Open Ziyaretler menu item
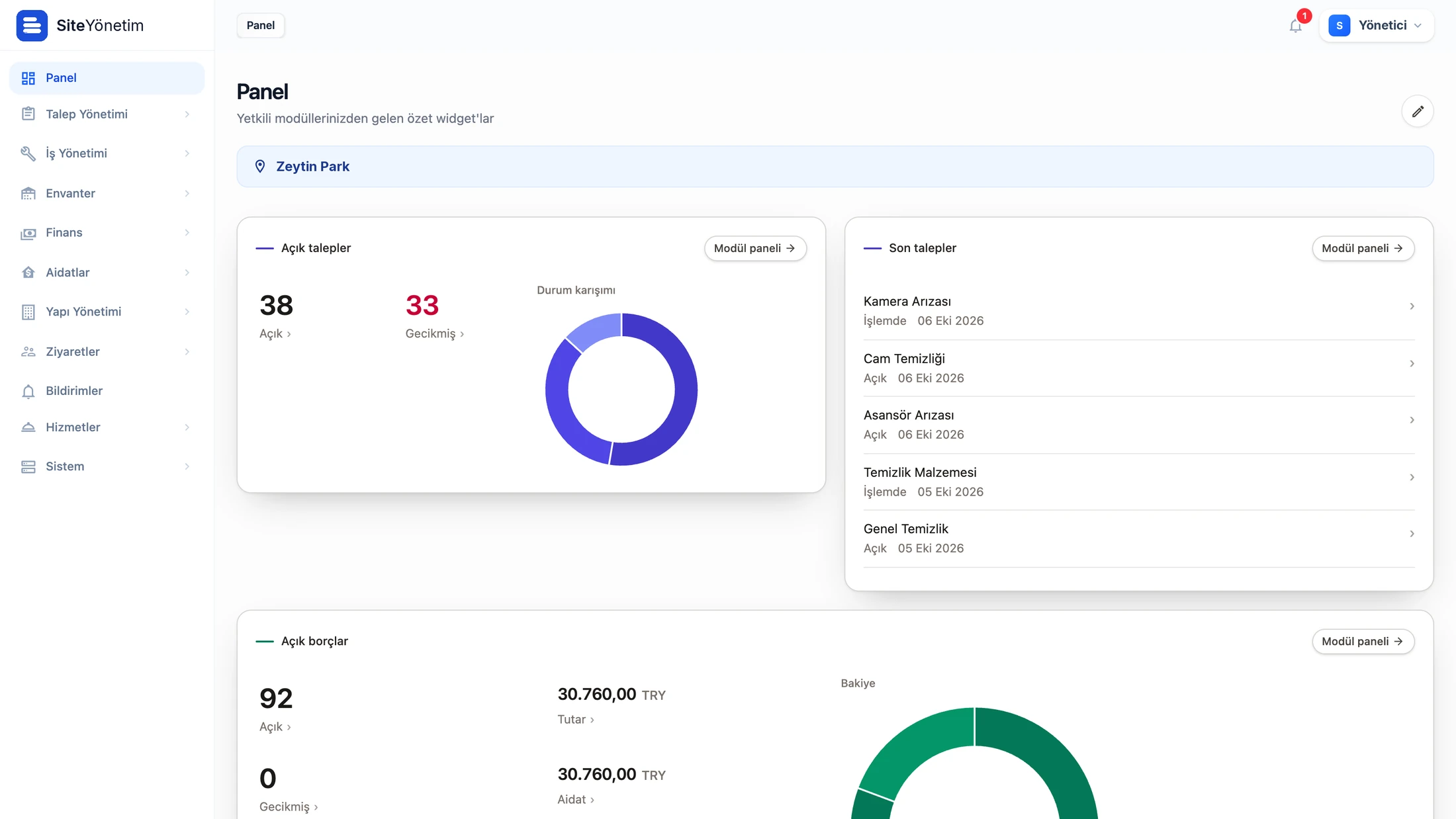The height and width of the screenshot is (819, 1456). click(x=107, y=351)
